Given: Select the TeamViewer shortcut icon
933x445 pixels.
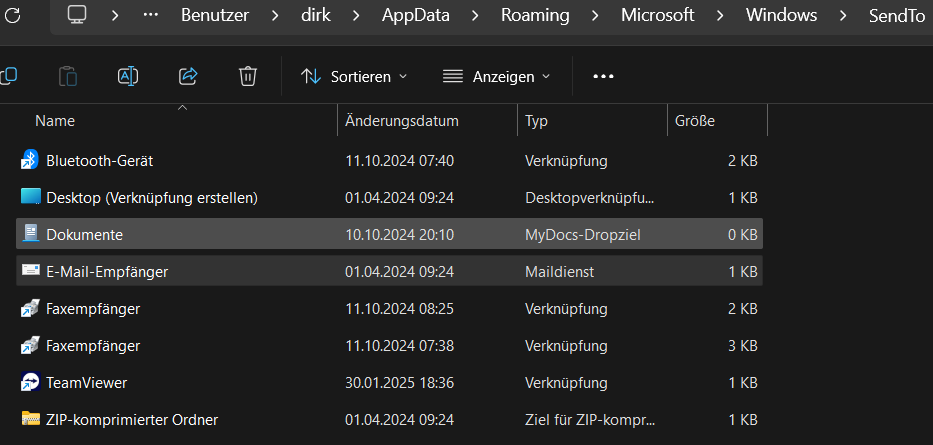Looking at the screenshot, I should 30,382.
